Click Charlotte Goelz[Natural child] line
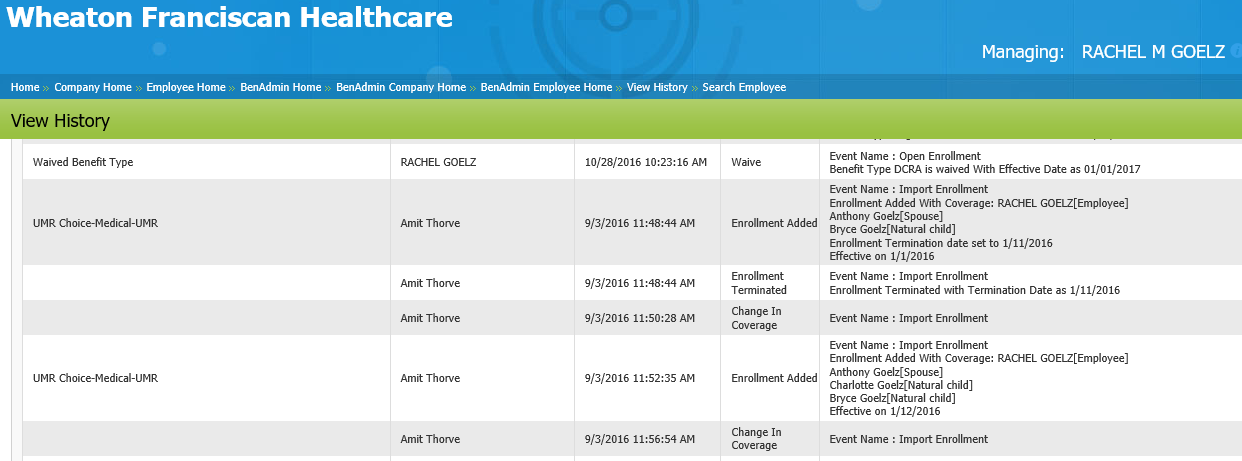Screen dimensions: 1242x461 (x=901, y=385)
